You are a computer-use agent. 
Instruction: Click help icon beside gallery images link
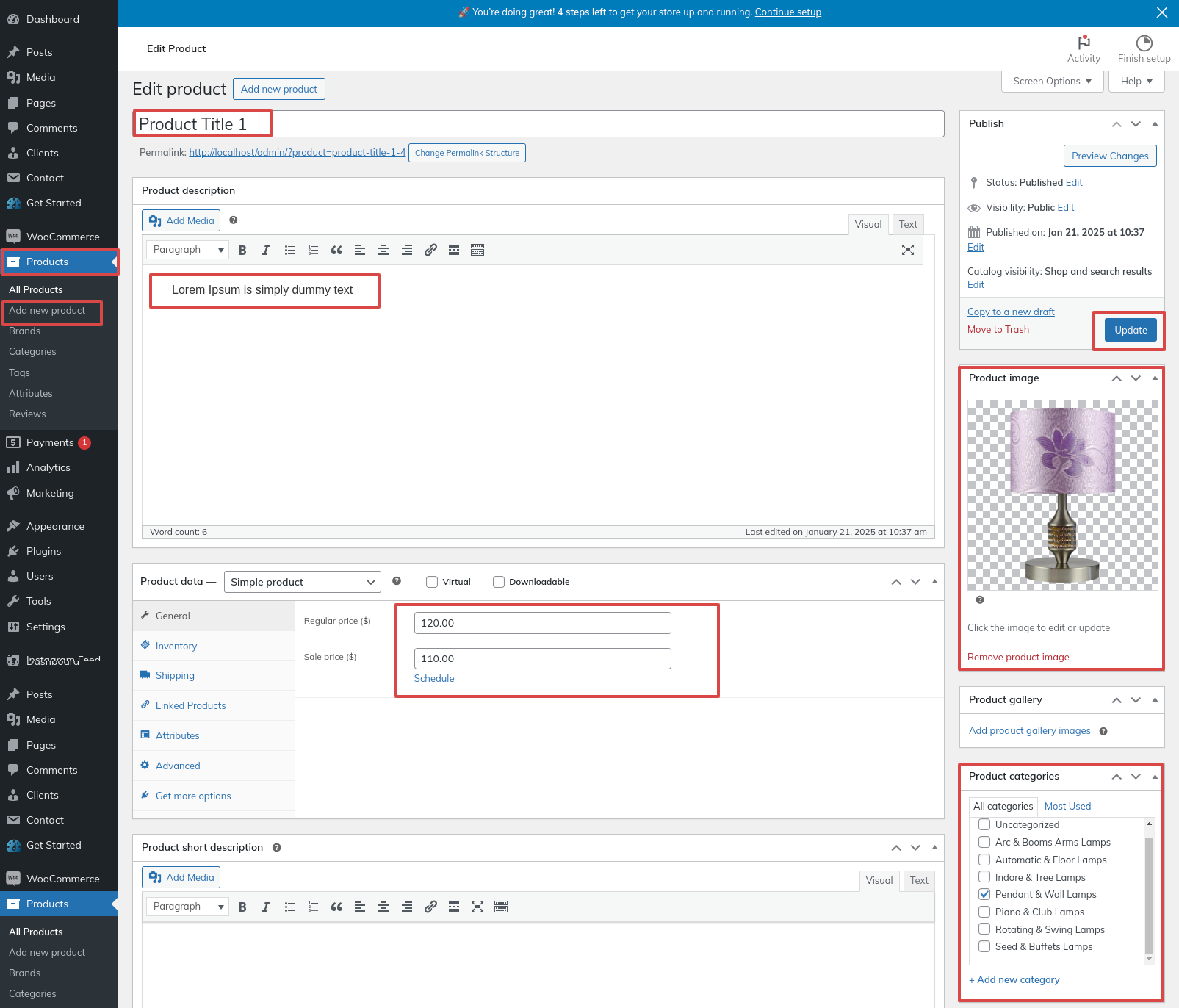pyautogui.click(x=1103, y=731)
